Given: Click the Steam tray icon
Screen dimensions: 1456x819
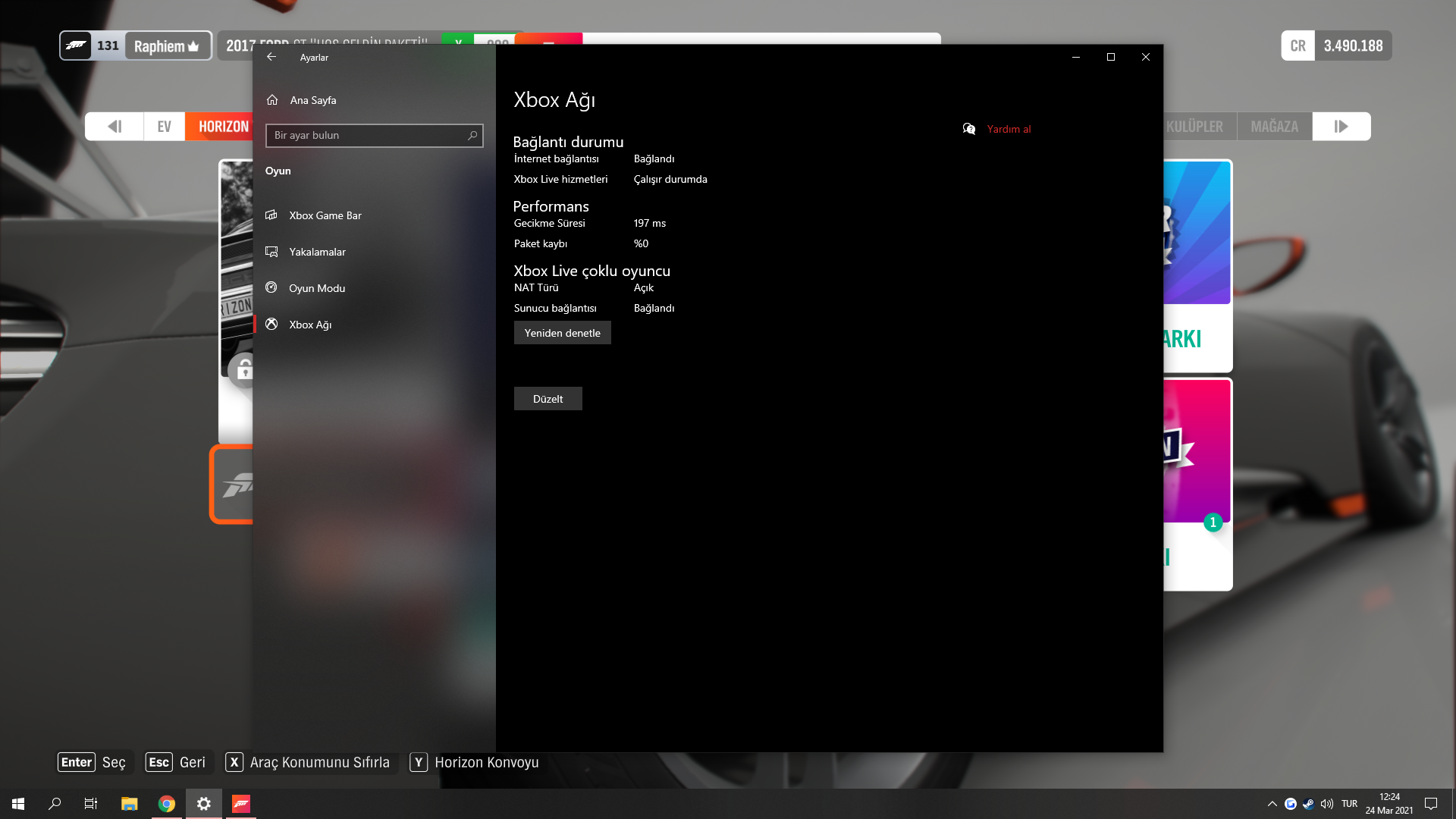Looking at the screenshot, I should [1309, 804].
